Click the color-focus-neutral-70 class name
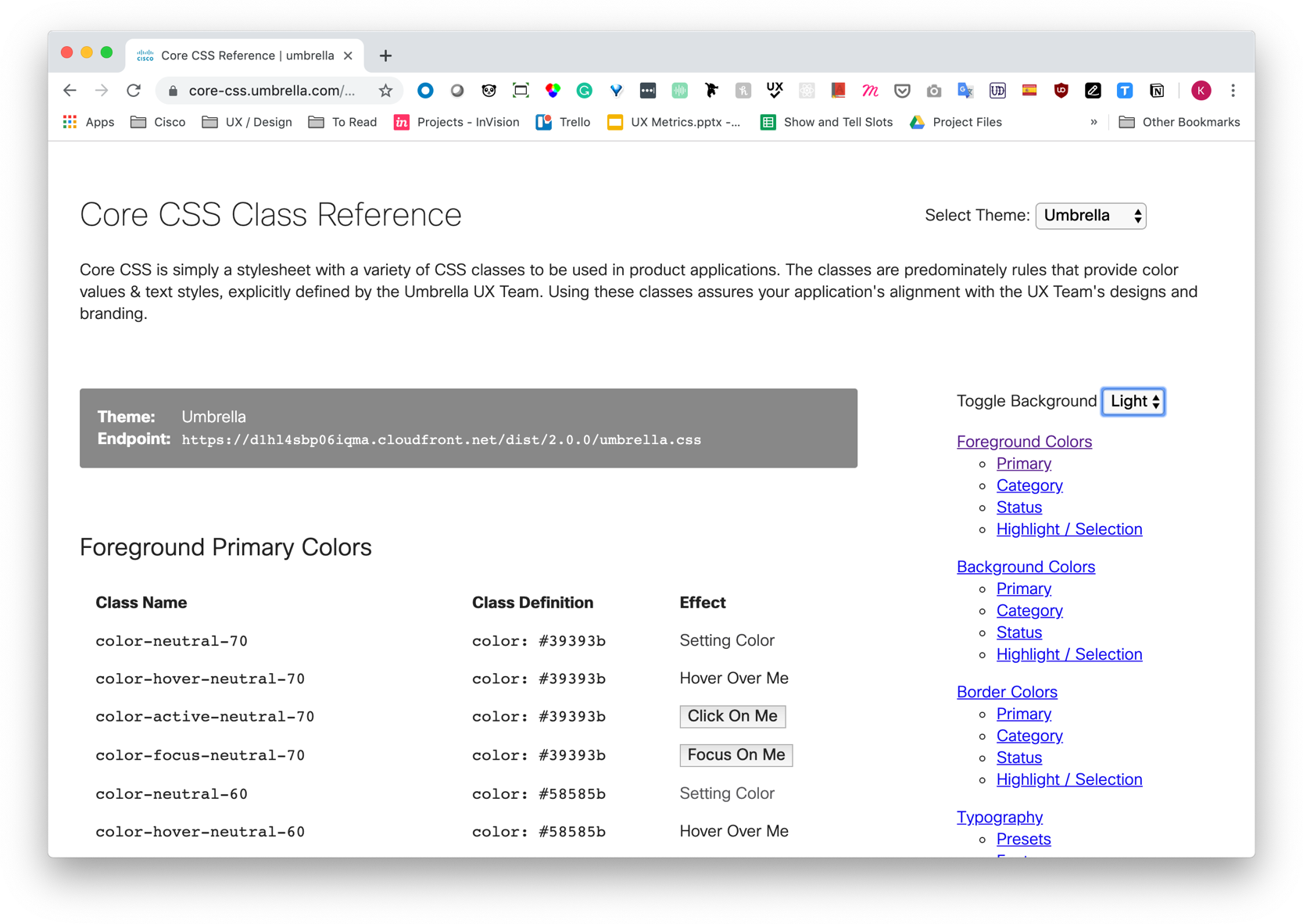 [x=200, y=755]
